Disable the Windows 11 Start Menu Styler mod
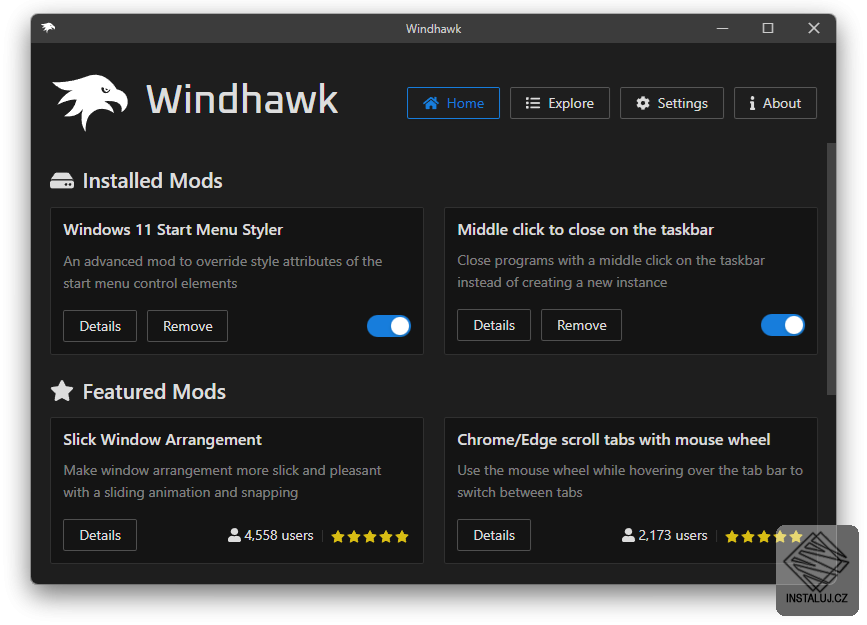 point(389,326)
